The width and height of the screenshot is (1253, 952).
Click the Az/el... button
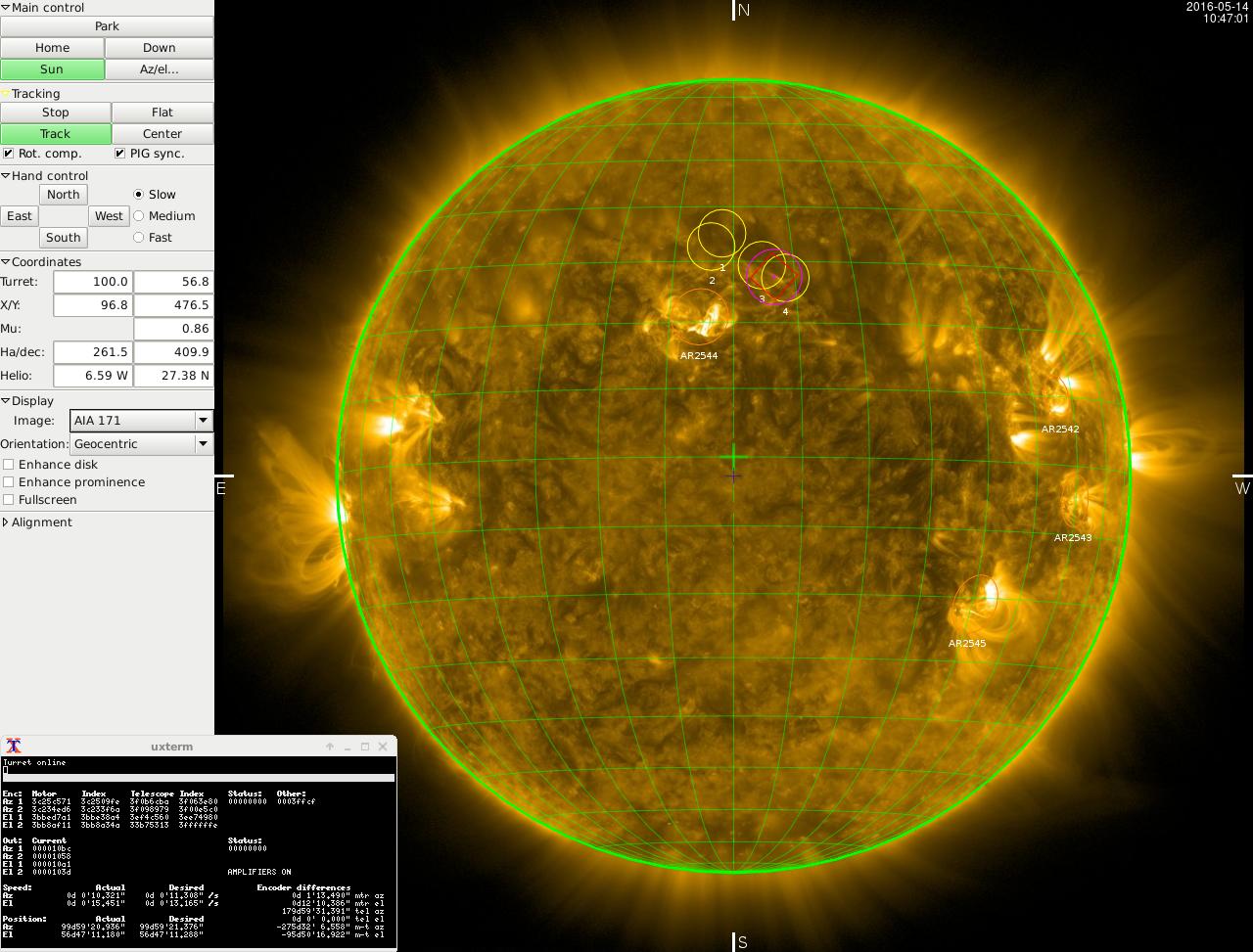pyautogui.click(x=159, y=69)
